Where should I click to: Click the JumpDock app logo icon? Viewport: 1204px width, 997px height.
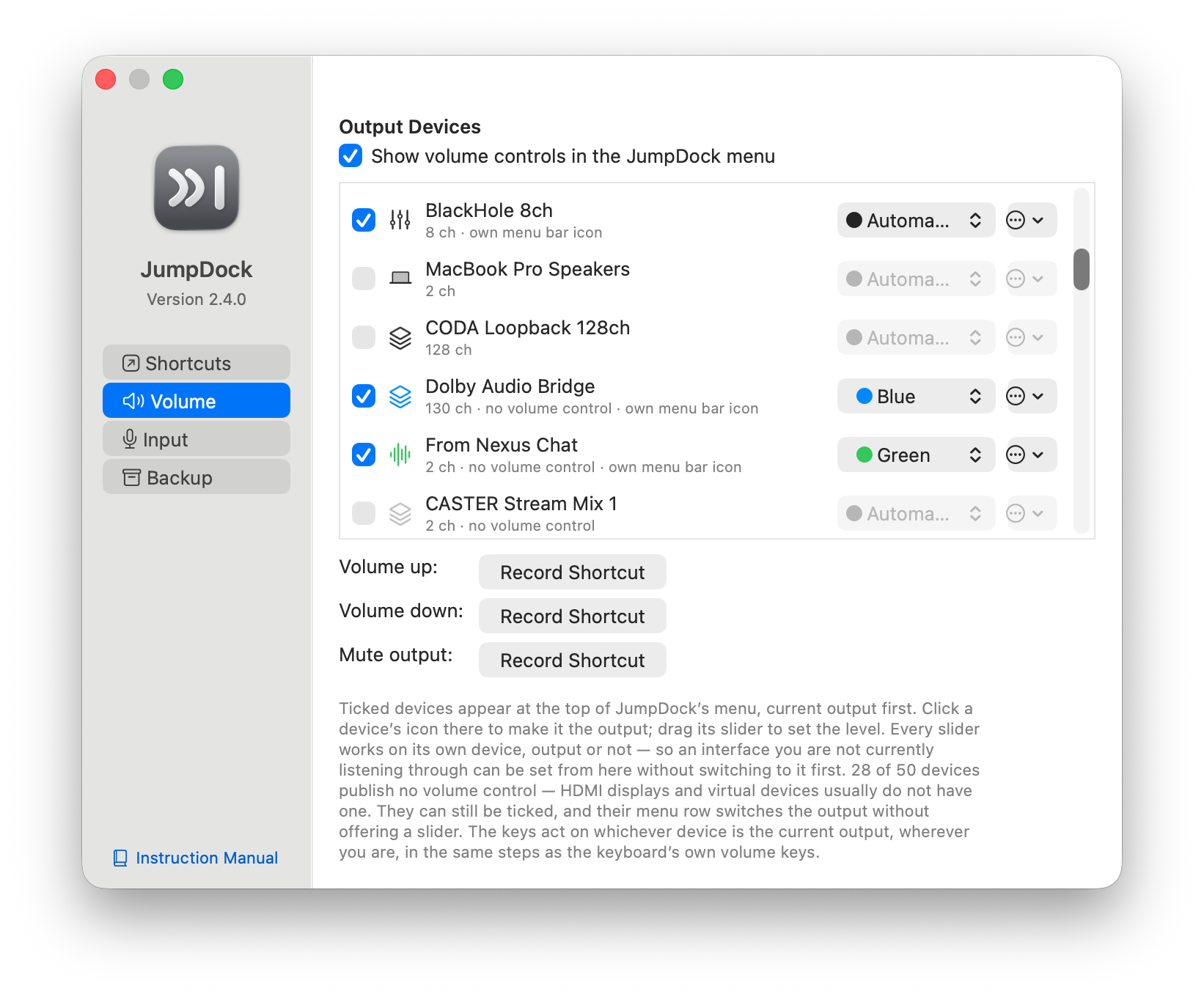197,188
